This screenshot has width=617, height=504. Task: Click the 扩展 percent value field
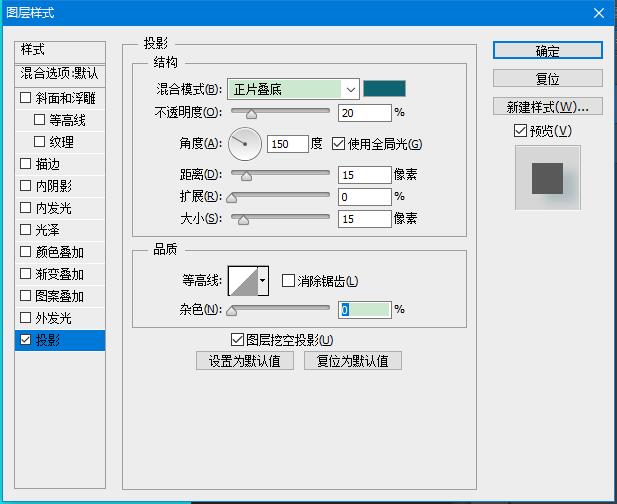365,197
